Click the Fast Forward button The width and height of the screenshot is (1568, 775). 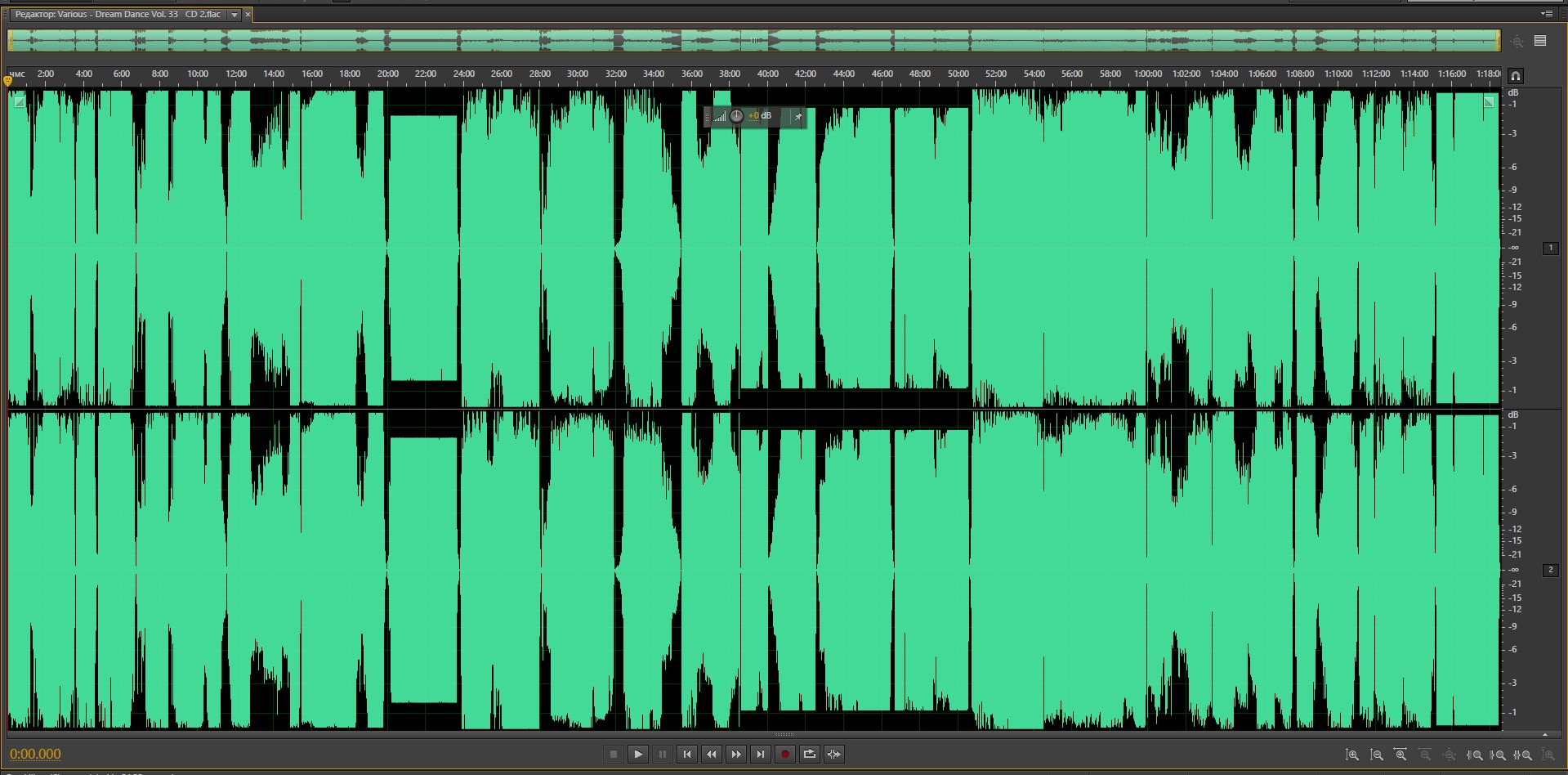(736, 754)
